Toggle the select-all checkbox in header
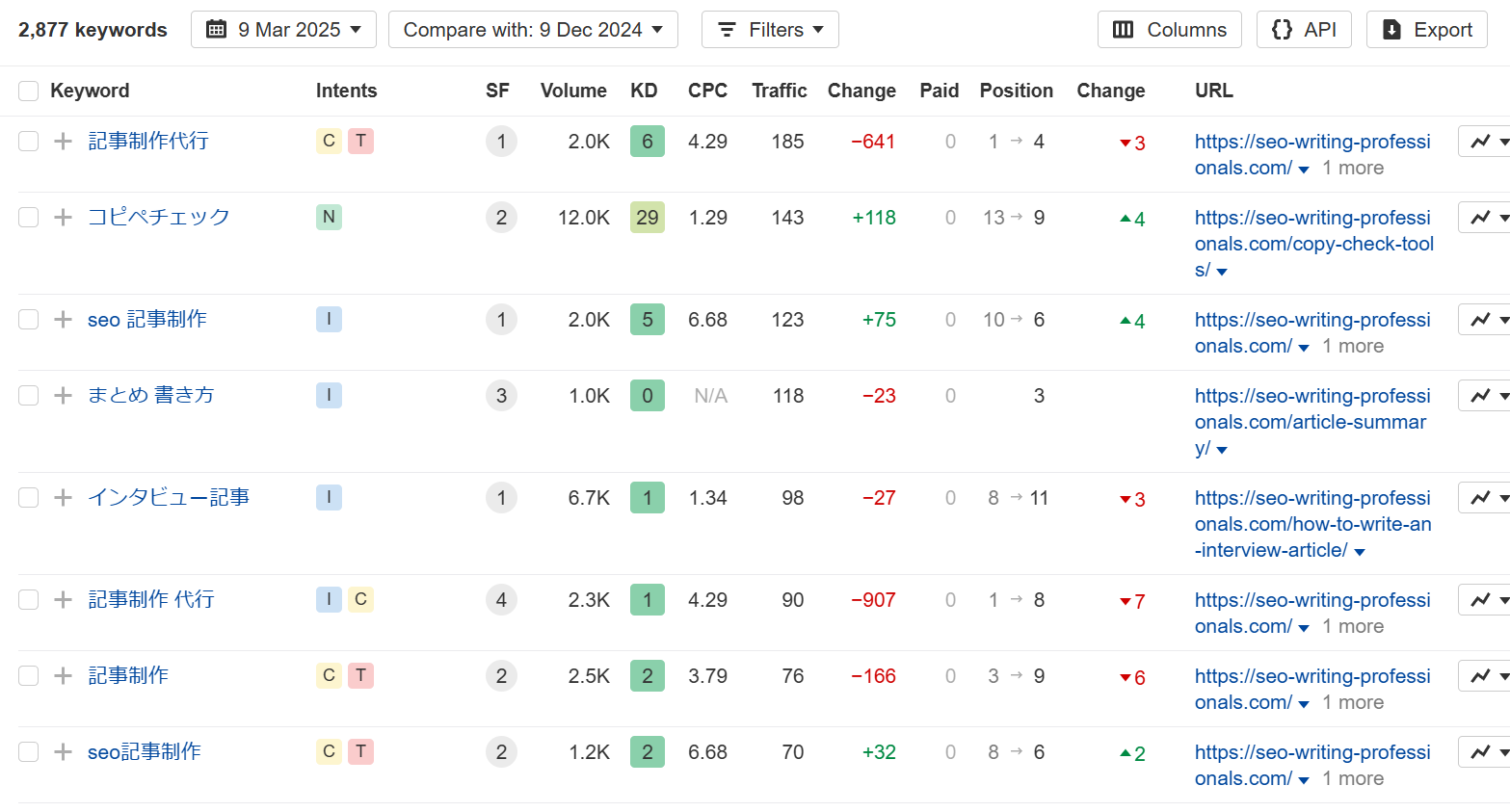This screenshot has width=1510, height=812. coord(29,92)
